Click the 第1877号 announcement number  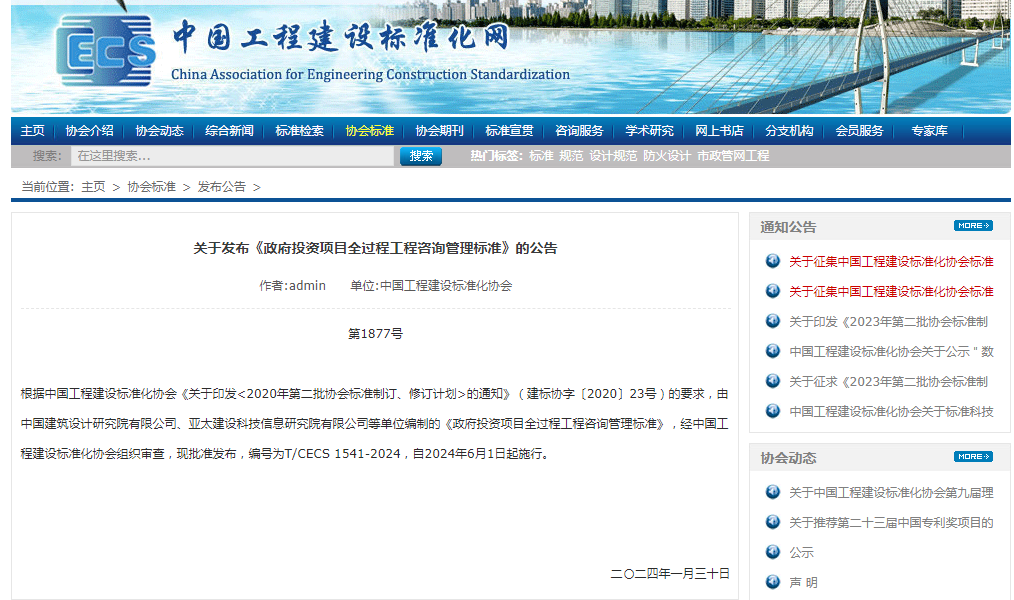(x=375, y=334)
